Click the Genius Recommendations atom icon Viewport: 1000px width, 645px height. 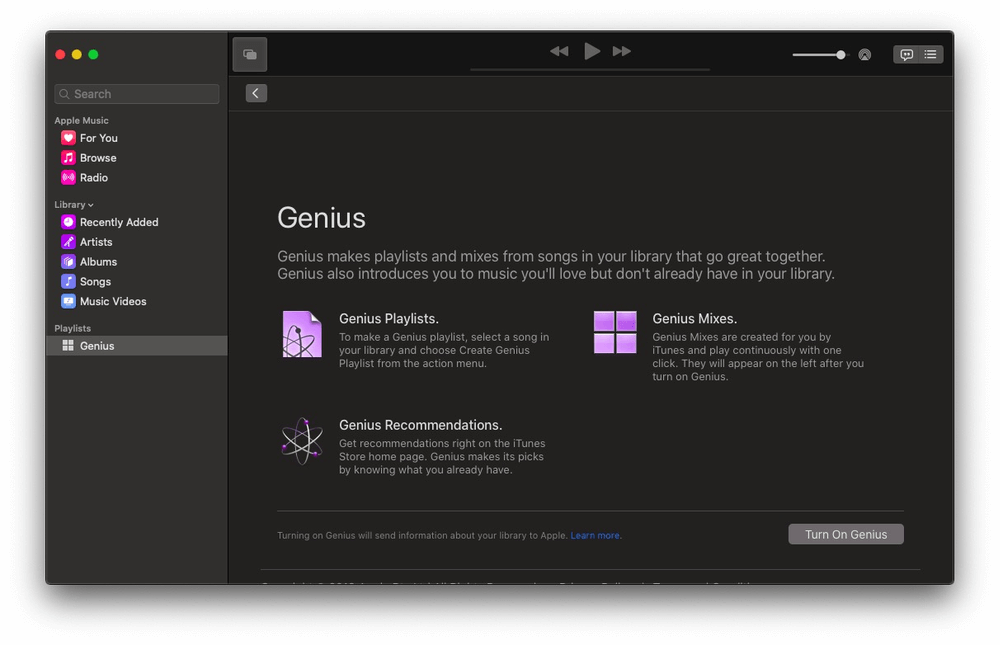302,441
